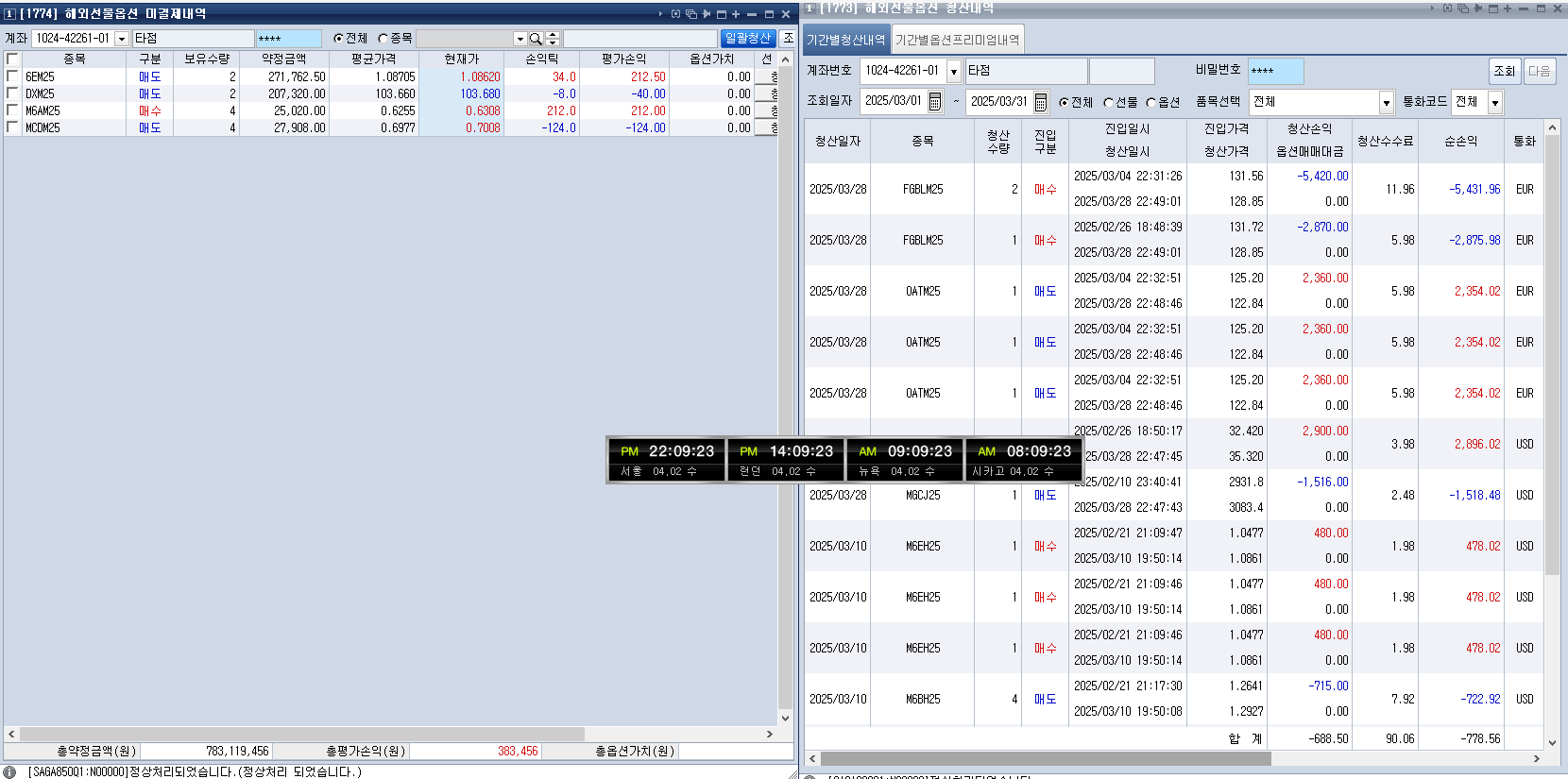Open the calendar picker for start date 2025/03/01
This screenshot has height=779, width=1568.
tap(935, 102)
